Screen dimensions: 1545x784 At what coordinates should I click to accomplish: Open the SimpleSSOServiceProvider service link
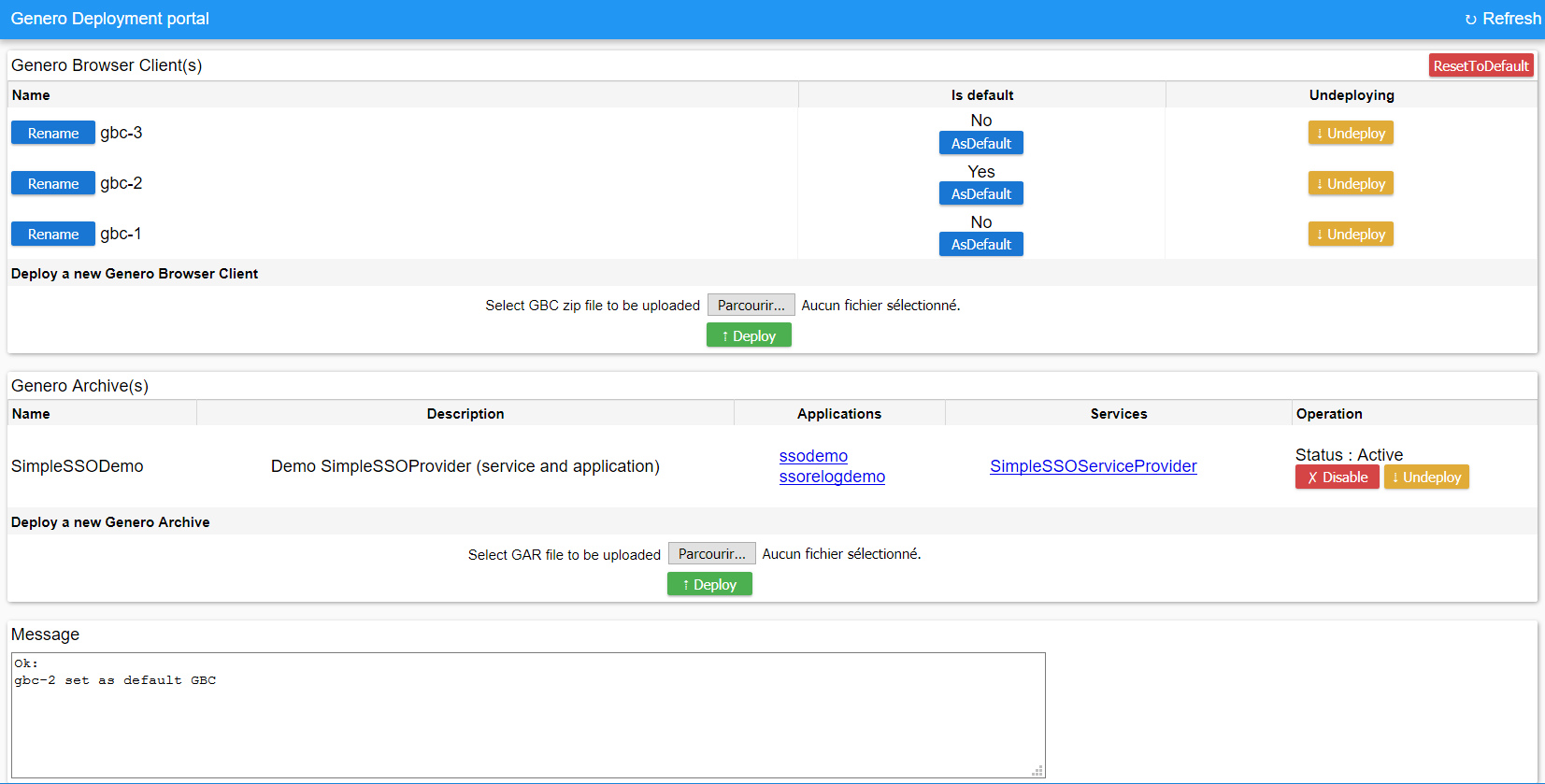[x=1094, y=466]
